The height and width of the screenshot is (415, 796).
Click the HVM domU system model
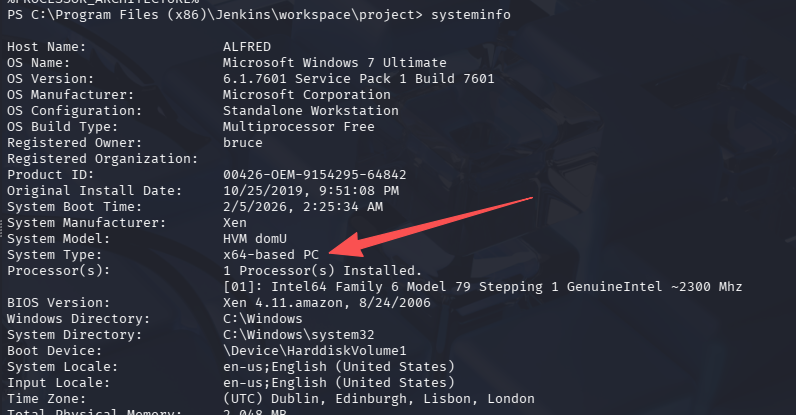tap(256, 239)
